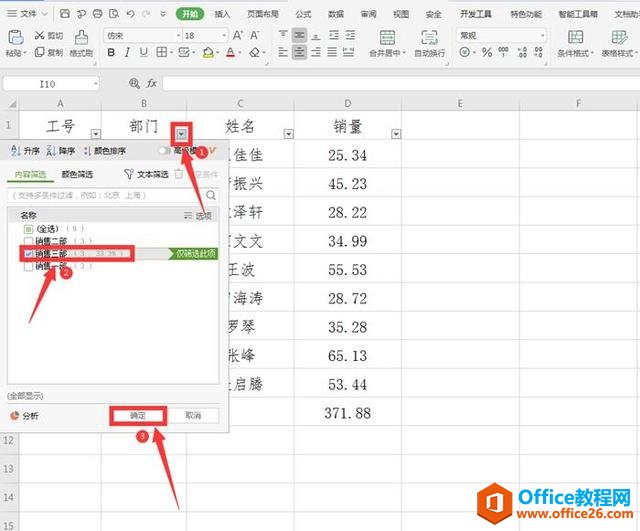Toggle Italic formatting
Screen dimensions: 640x531
click(x=127, y=53)
